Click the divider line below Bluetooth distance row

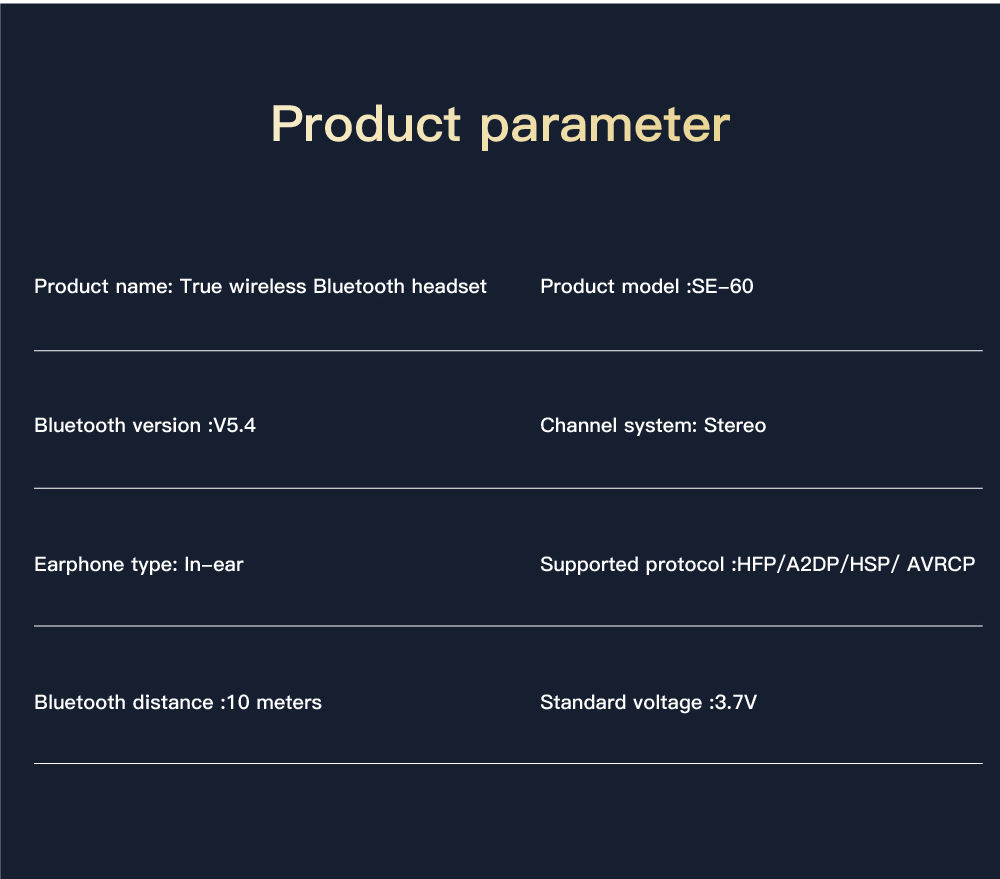pos(508,763)
